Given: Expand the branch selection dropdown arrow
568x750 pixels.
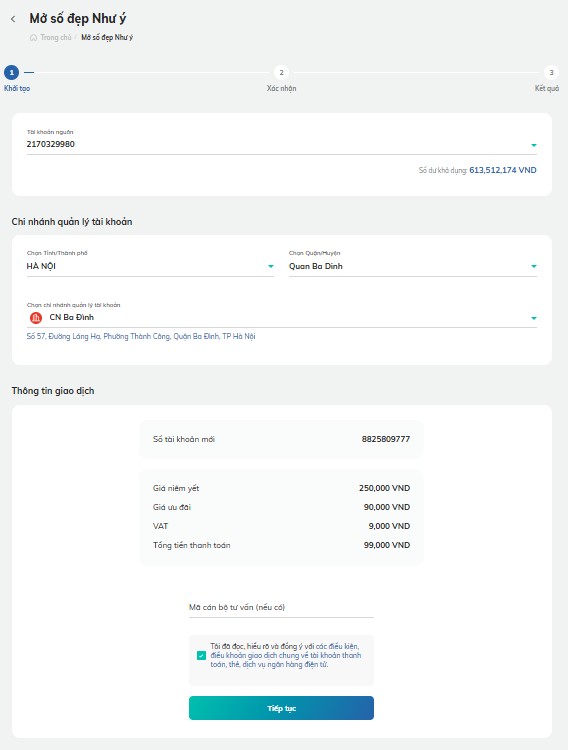Looking at the screenshot, I should tap(534, 318).
